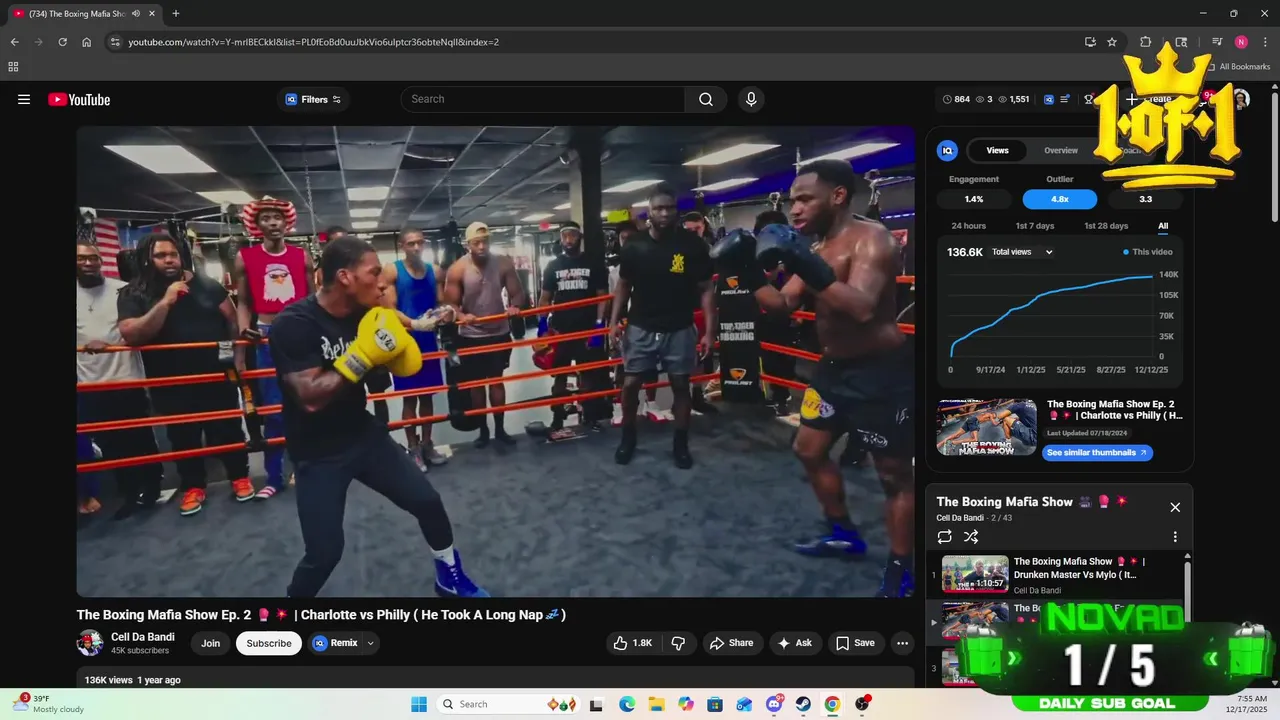This screenshot has height=720, width=1280.
Task: Open the Total views dropdown
Action: coord(1022,252)
